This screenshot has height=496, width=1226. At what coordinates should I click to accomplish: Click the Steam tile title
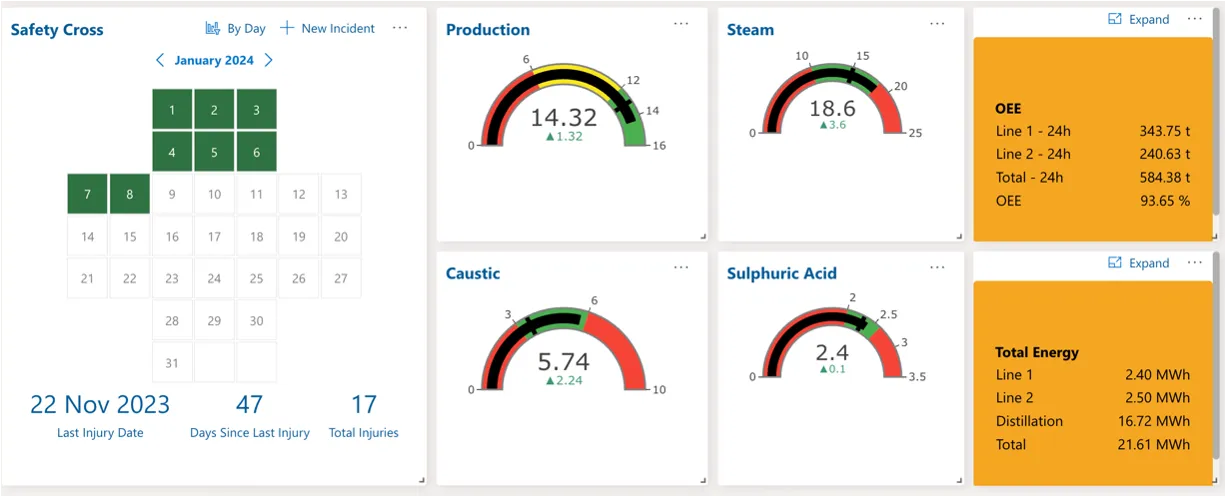pos(750,29)
